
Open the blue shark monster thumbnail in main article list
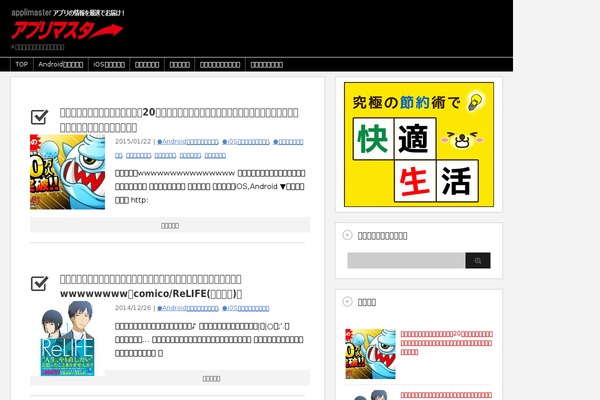(67, 172)
